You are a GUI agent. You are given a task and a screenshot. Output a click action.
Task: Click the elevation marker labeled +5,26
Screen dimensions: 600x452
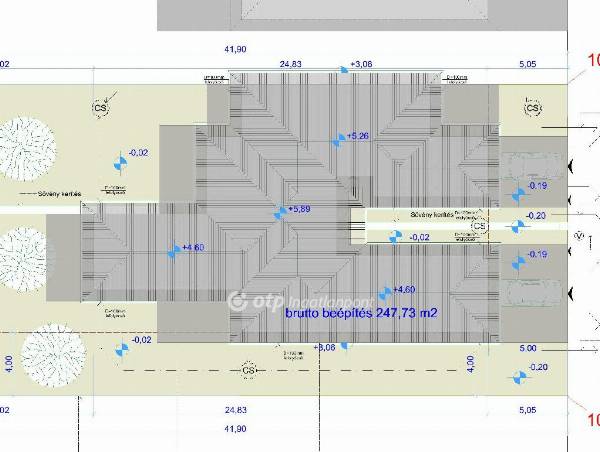pos(339,140)
